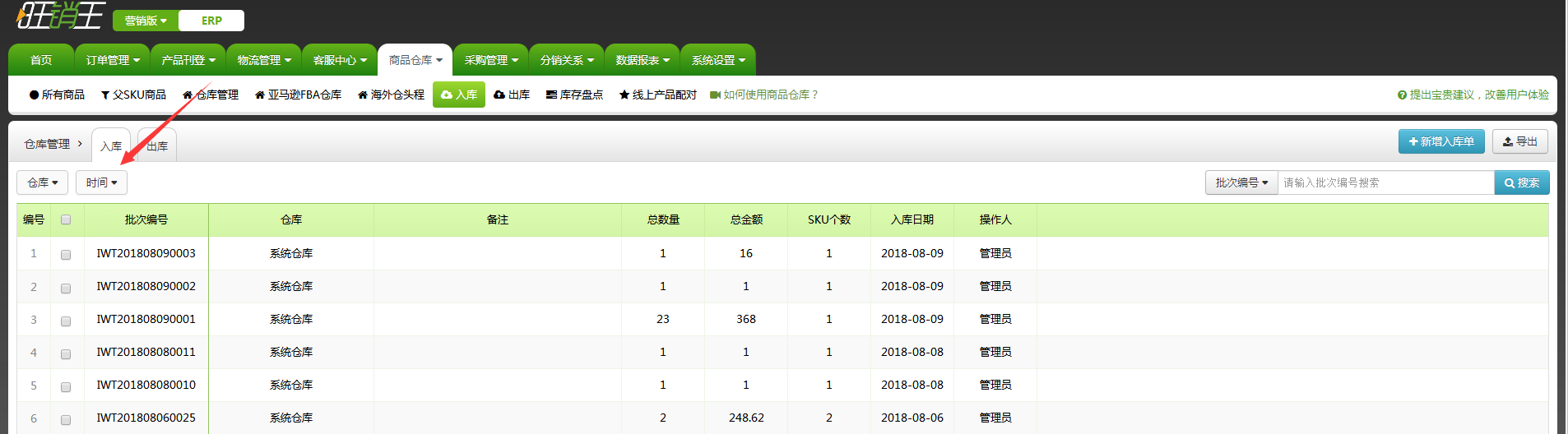Image resolution: width=1568 pixels, height=434 pixels.
Task: Click 总金额 value 368
Action: tap(746, 319)
